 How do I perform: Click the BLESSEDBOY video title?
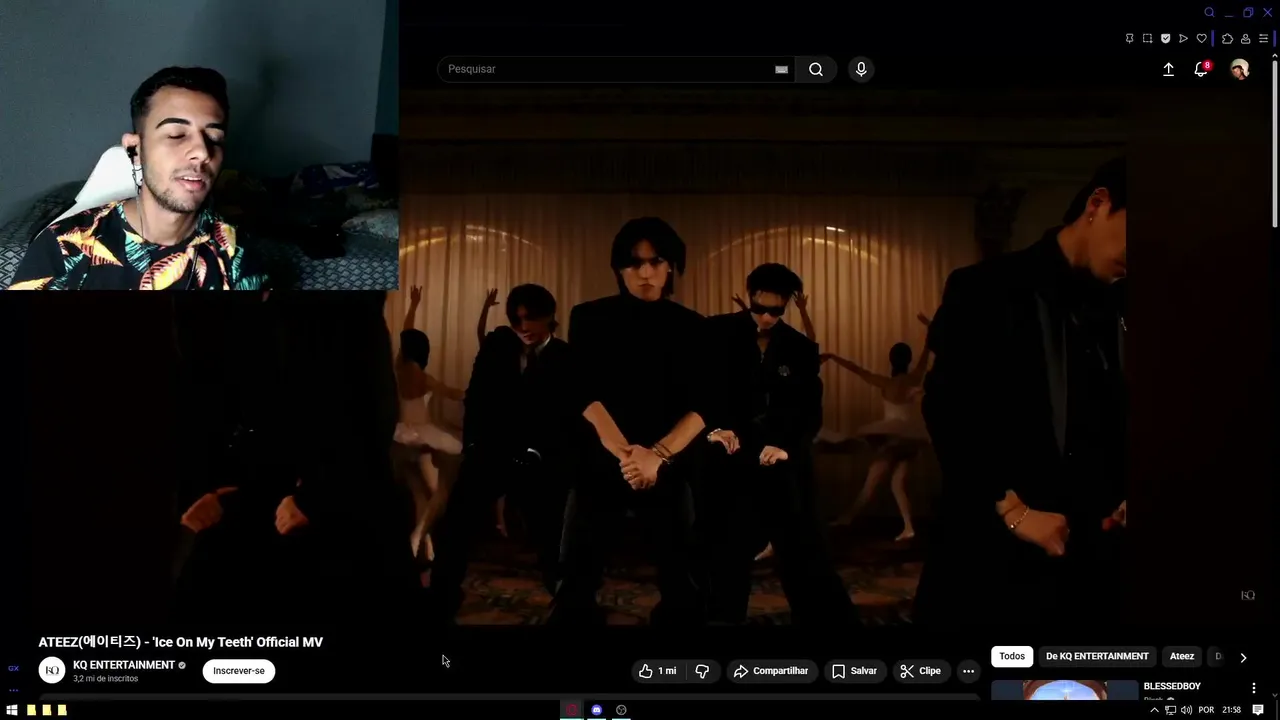pyautogui.click(x=1172, y=686)
